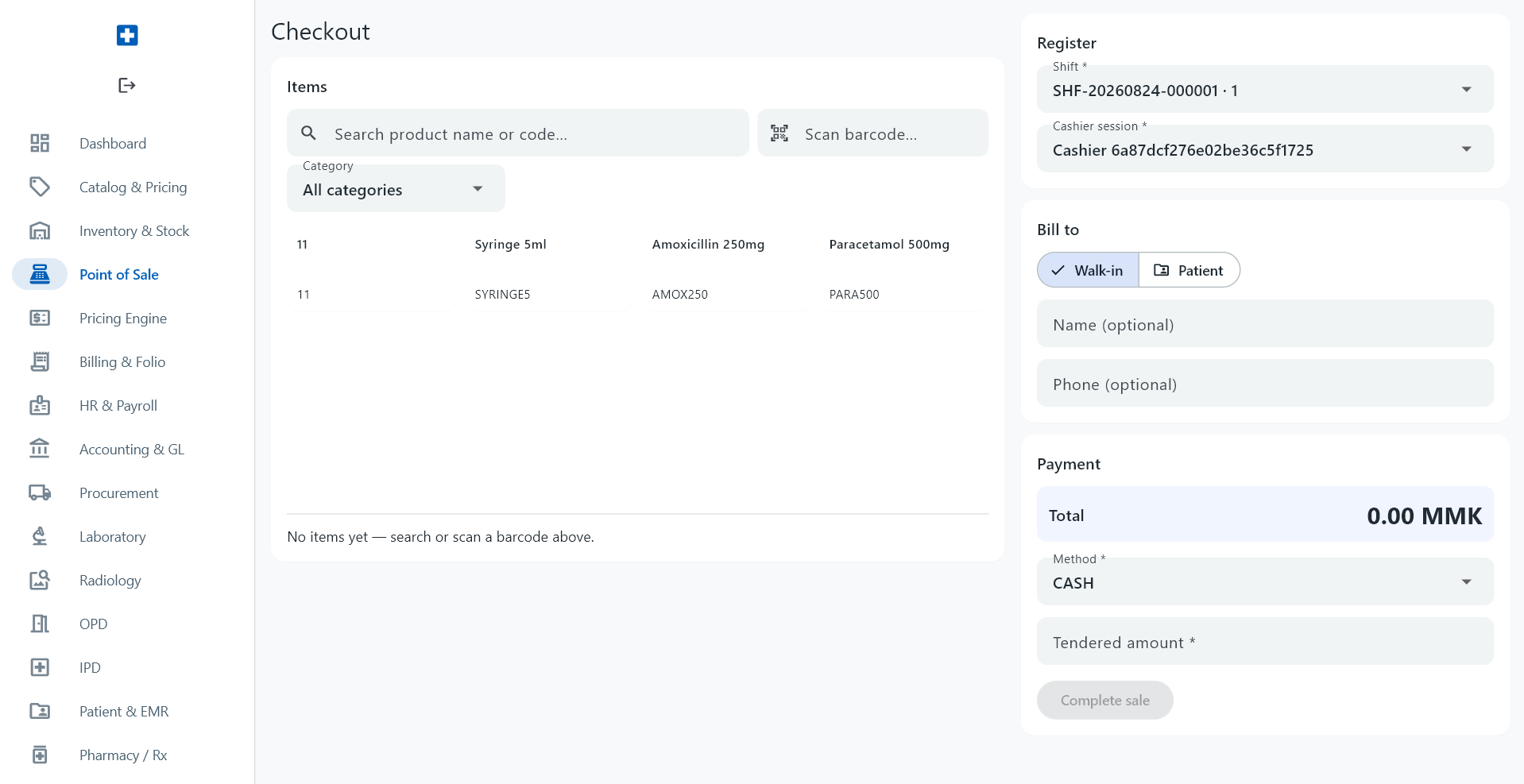Click the Complete sale button
This screenshot has height=784, width=1524.
tap(1104, 700)
